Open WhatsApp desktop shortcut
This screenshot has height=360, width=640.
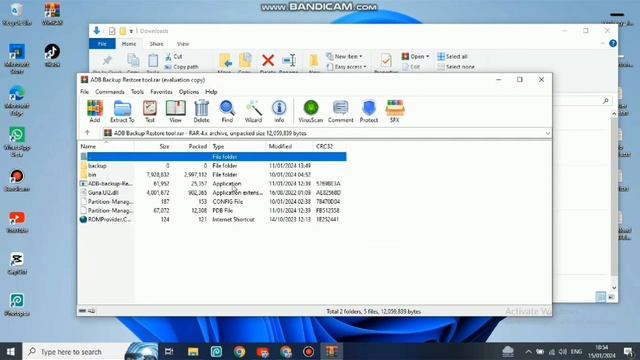[17, 142]
